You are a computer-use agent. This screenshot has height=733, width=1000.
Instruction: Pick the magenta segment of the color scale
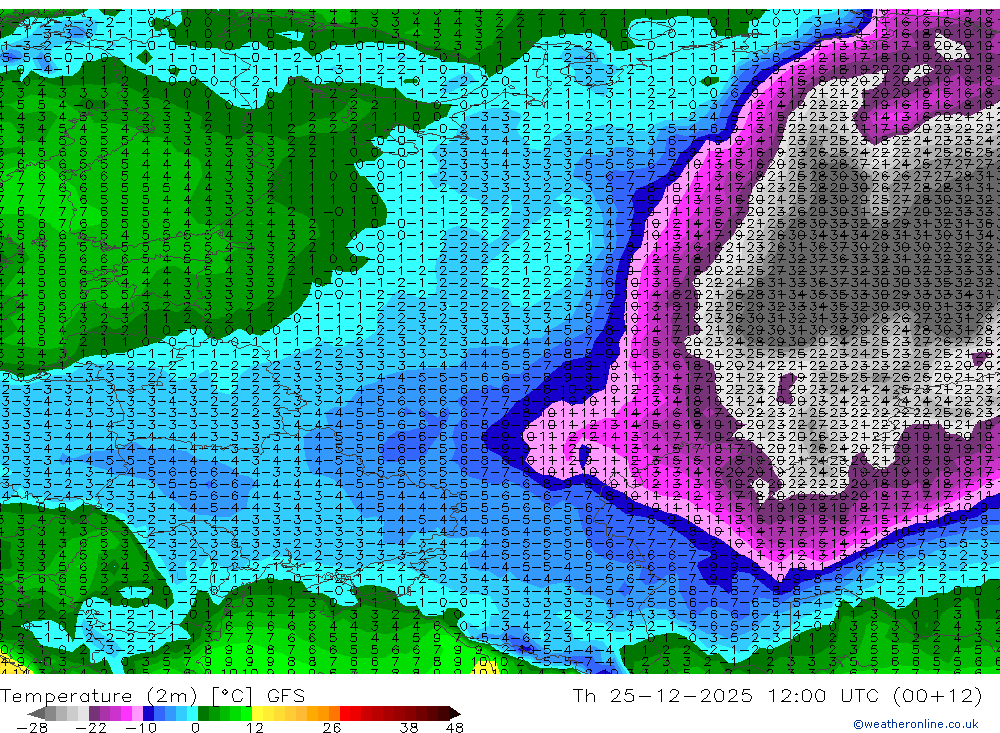pyautogui.click(x=126, y=713)
